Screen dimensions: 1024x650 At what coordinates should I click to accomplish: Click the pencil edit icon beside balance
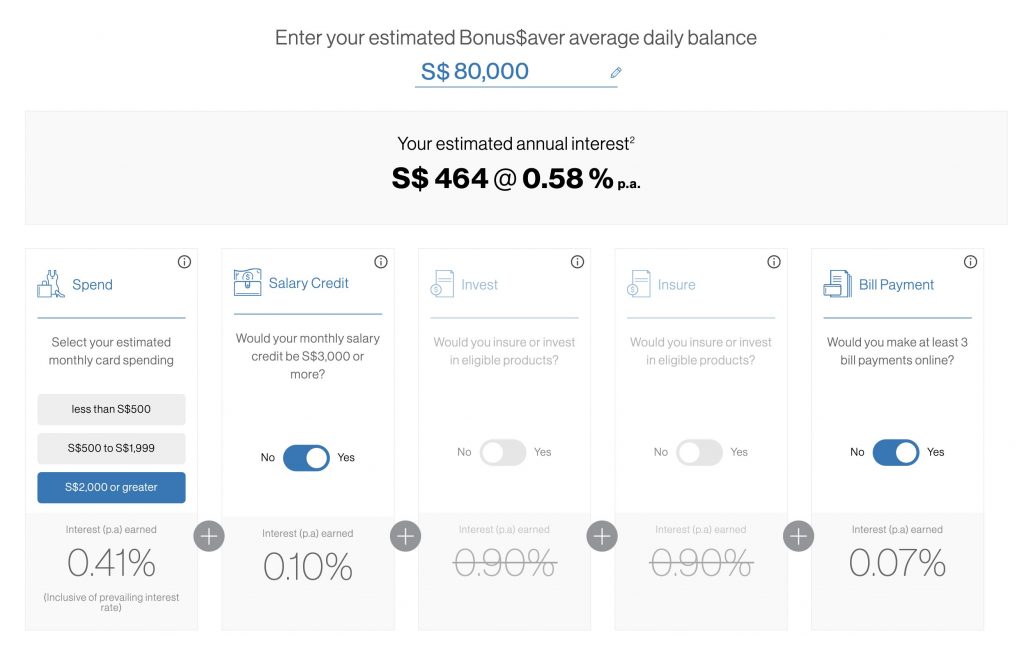click(616, 72)
